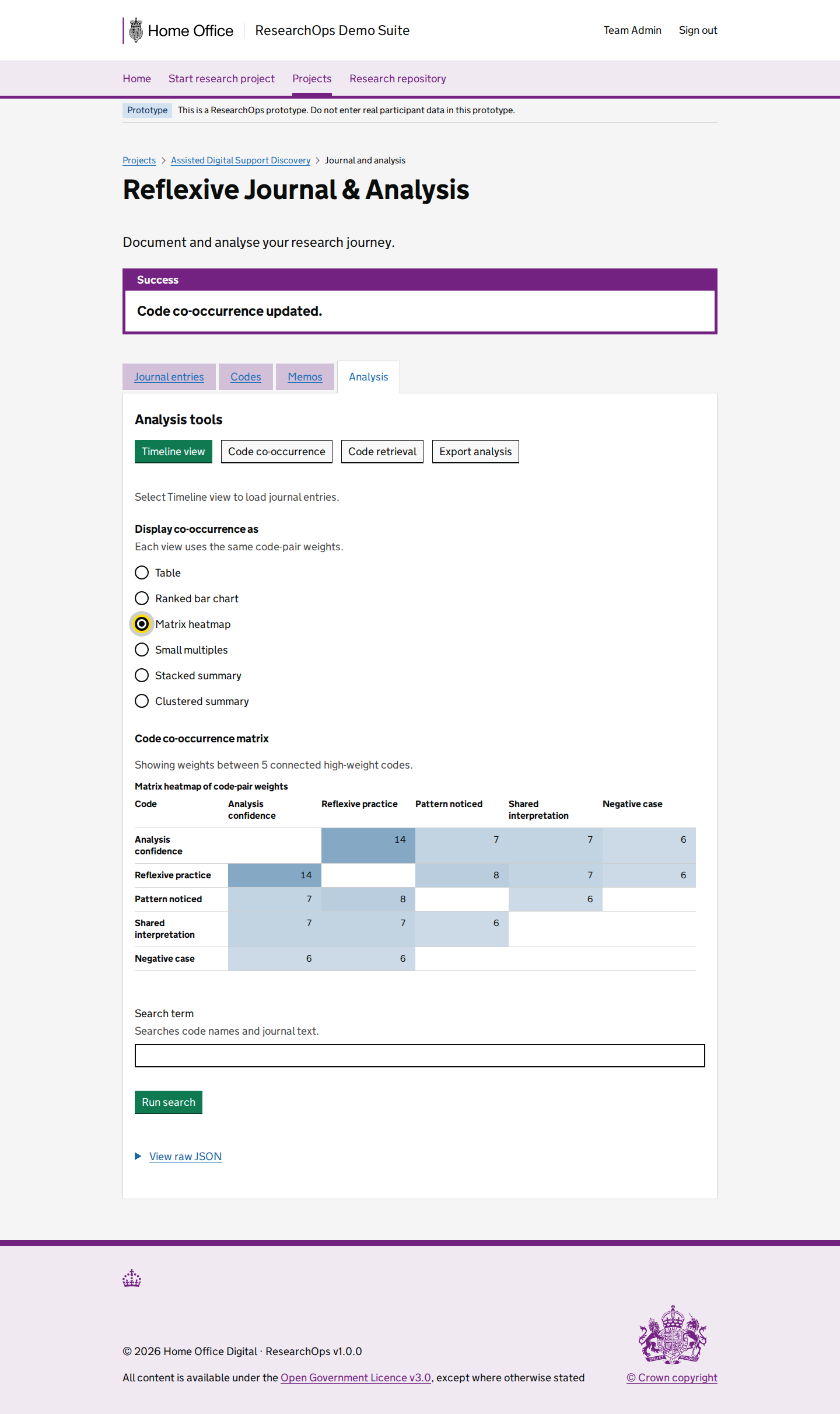Switch to the Codes tab
This screenshot has width=840, height=1414.
coord(246,377)
